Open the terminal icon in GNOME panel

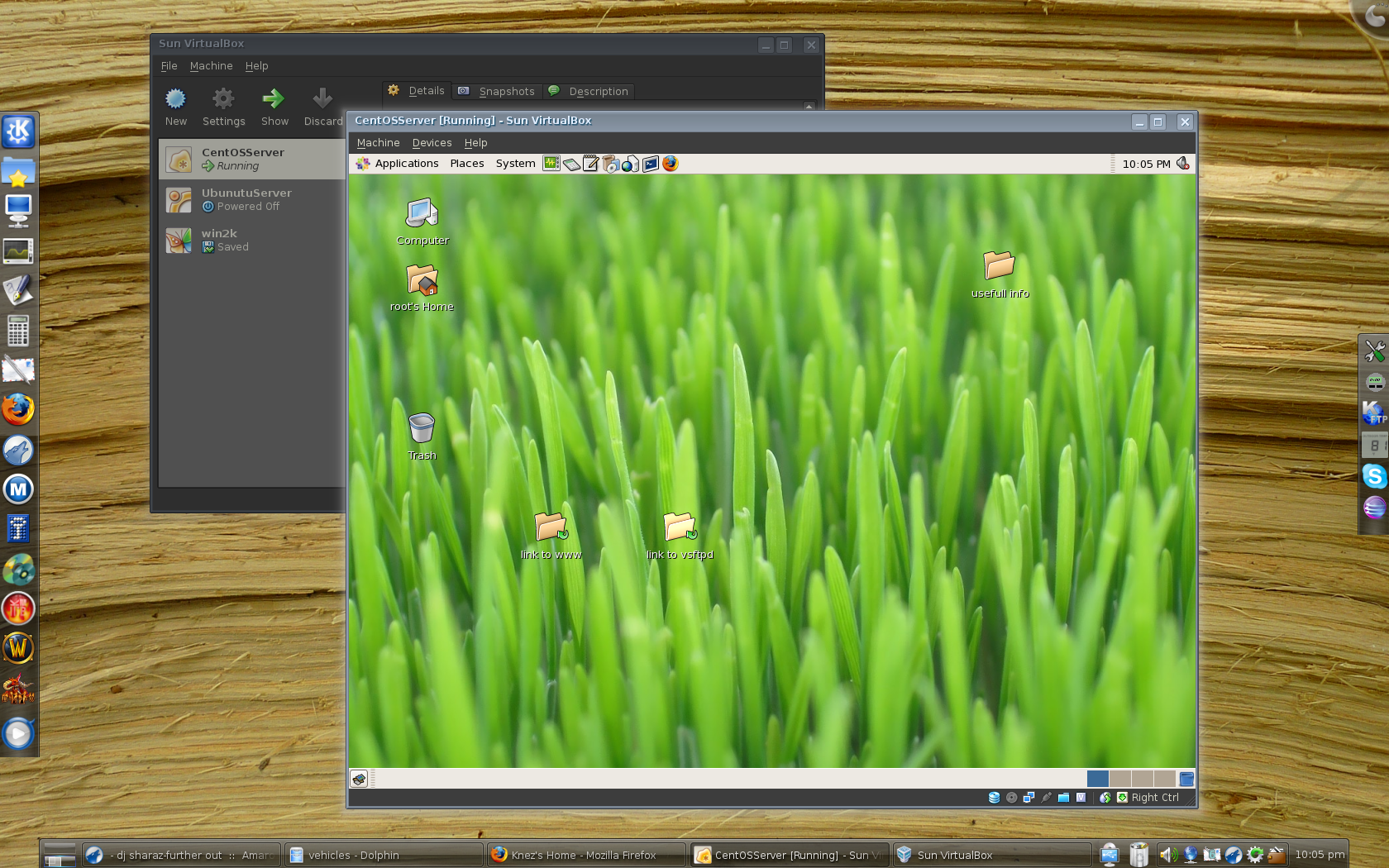[x=651, y=164]
